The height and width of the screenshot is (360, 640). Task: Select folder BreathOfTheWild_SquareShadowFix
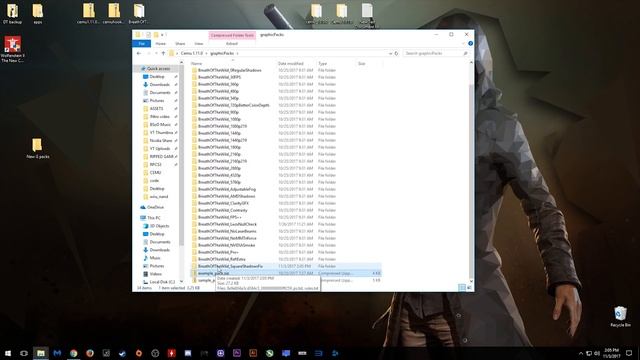coord(230,266)
